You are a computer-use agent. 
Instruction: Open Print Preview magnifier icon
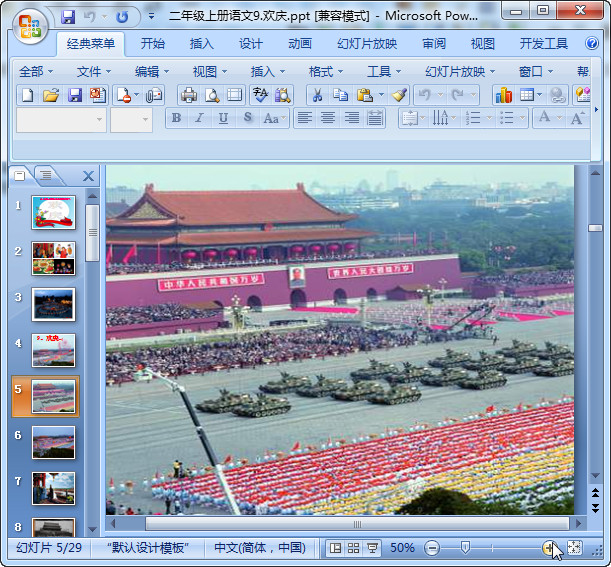(x=212, y=95)
